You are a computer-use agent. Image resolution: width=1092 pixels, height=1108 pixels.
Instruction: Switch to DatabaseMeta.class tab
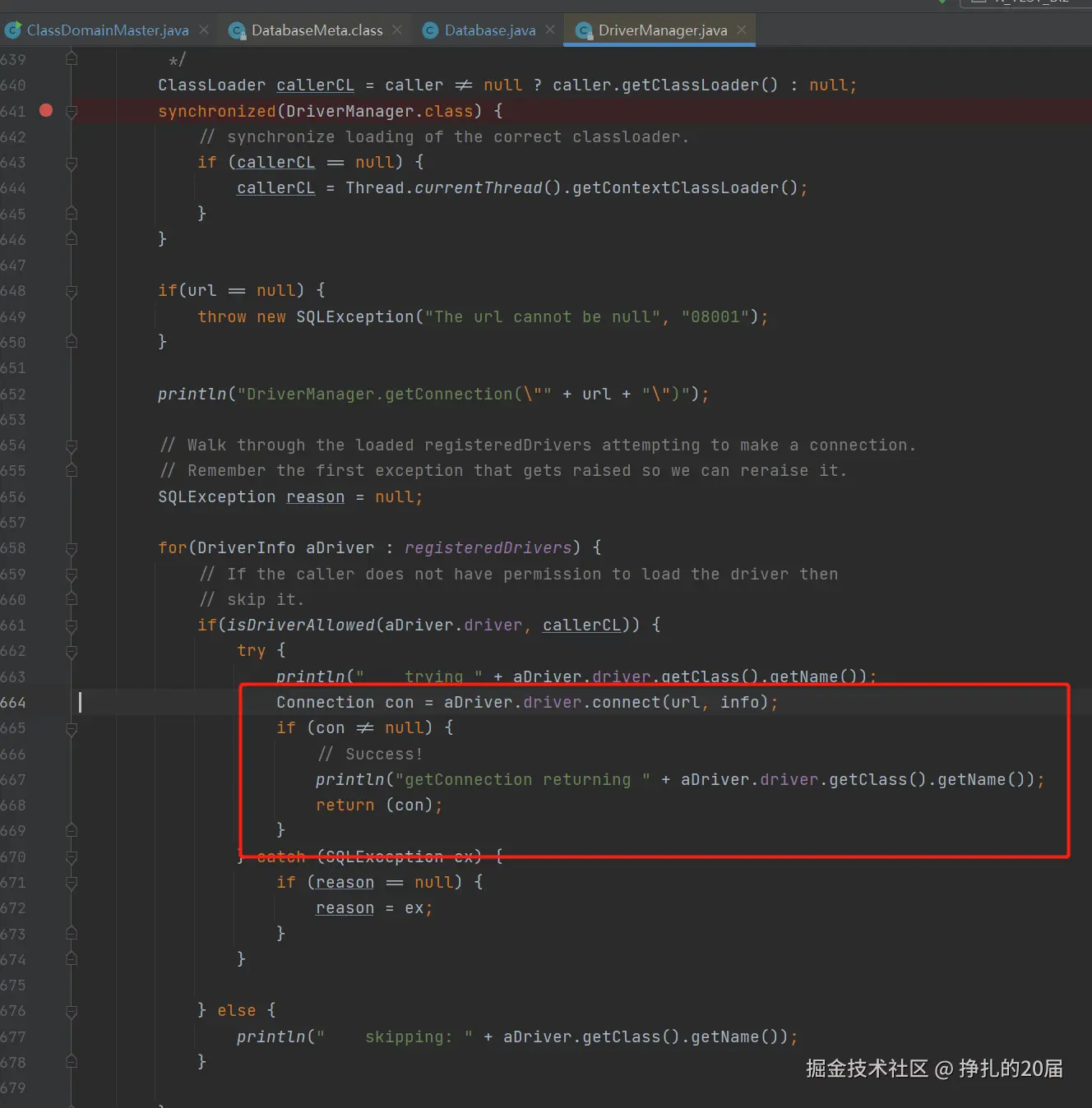pyautogui.click(x=317, y=30)
